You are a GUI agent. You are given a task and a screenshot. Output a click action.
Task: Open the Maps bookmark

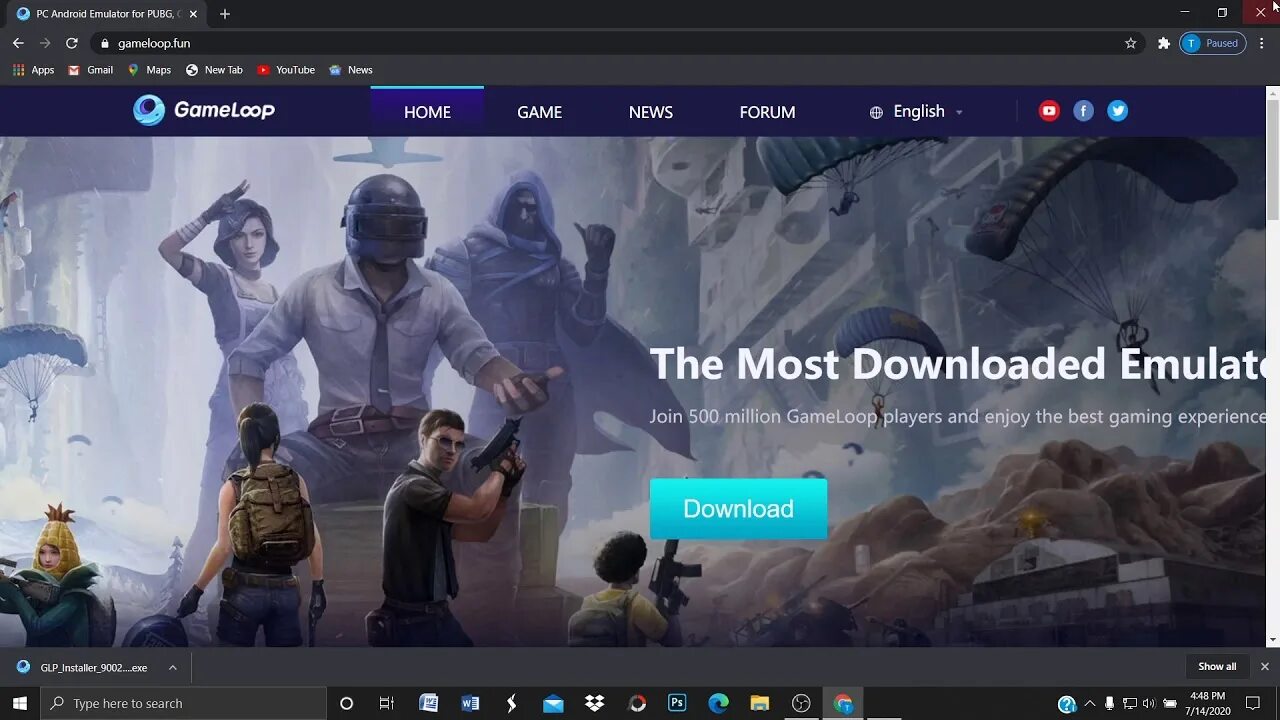tap(149, 70)
